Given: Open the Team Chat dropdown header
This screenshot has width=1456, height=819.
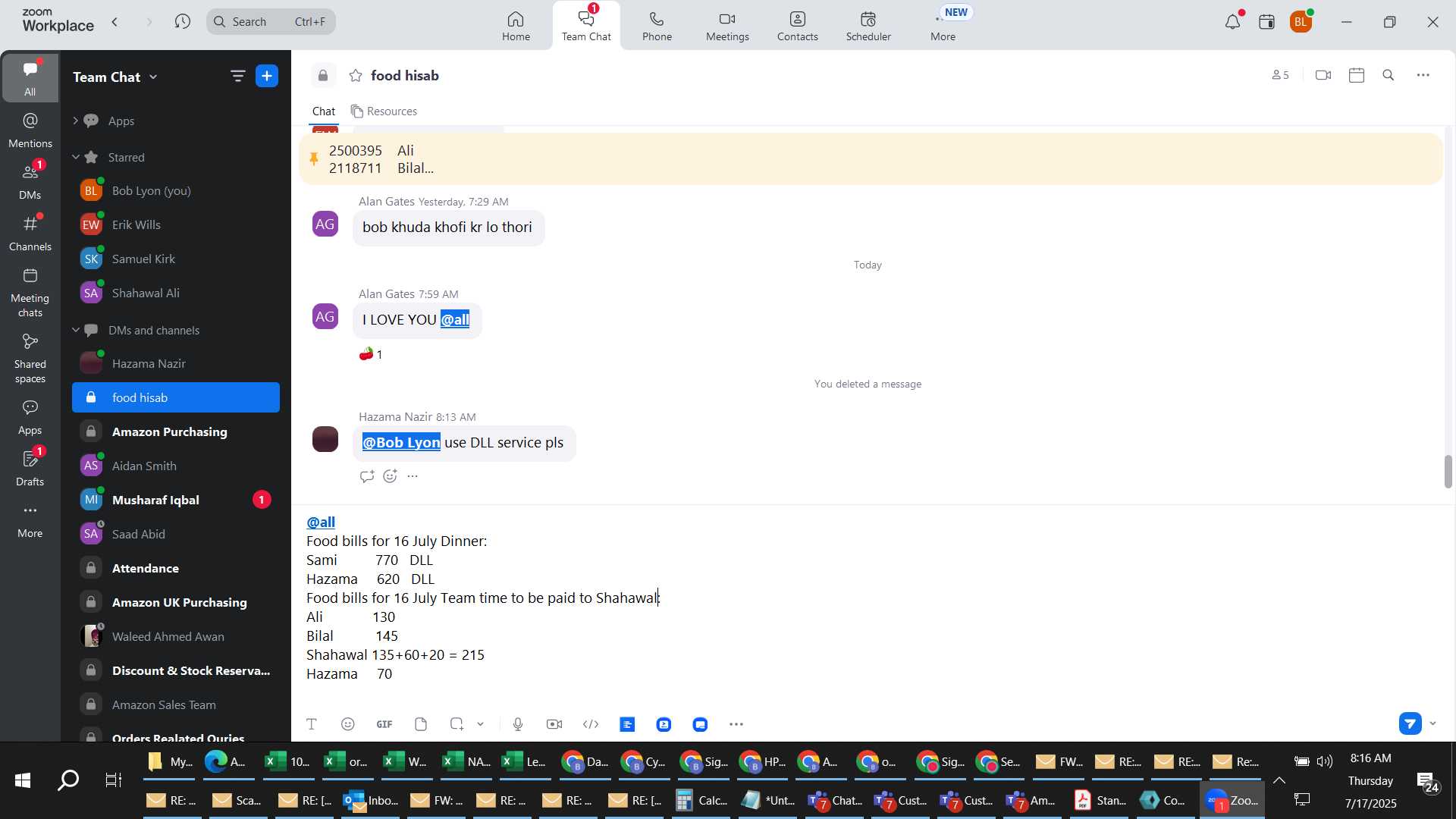Looking at the screenshot, I should [x=115, y=77].
